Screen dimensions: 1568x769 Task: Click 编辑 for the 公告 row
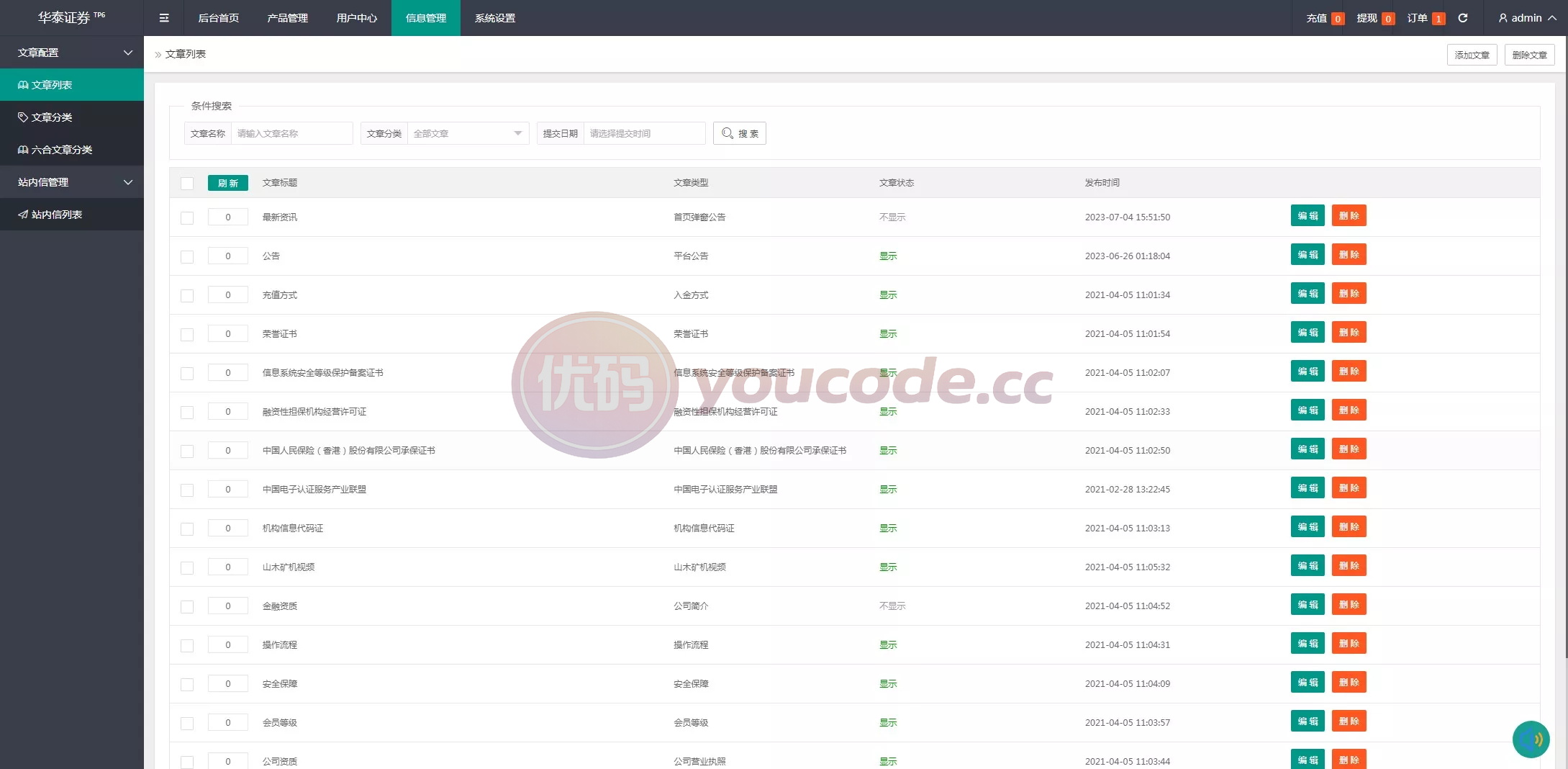(x=1308, y=255)
